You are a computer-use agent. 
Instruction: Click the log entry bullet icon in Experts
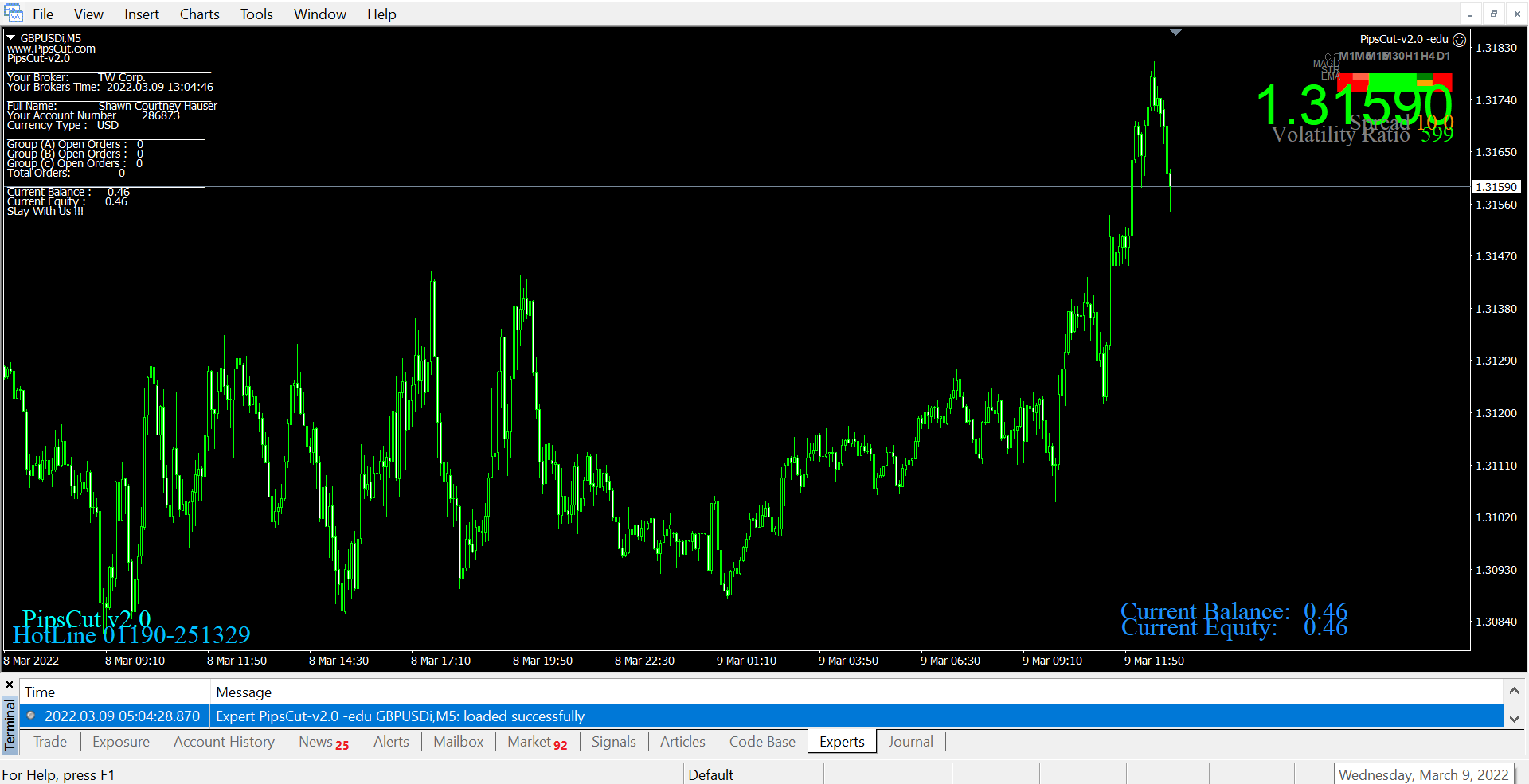pos(31,716)
